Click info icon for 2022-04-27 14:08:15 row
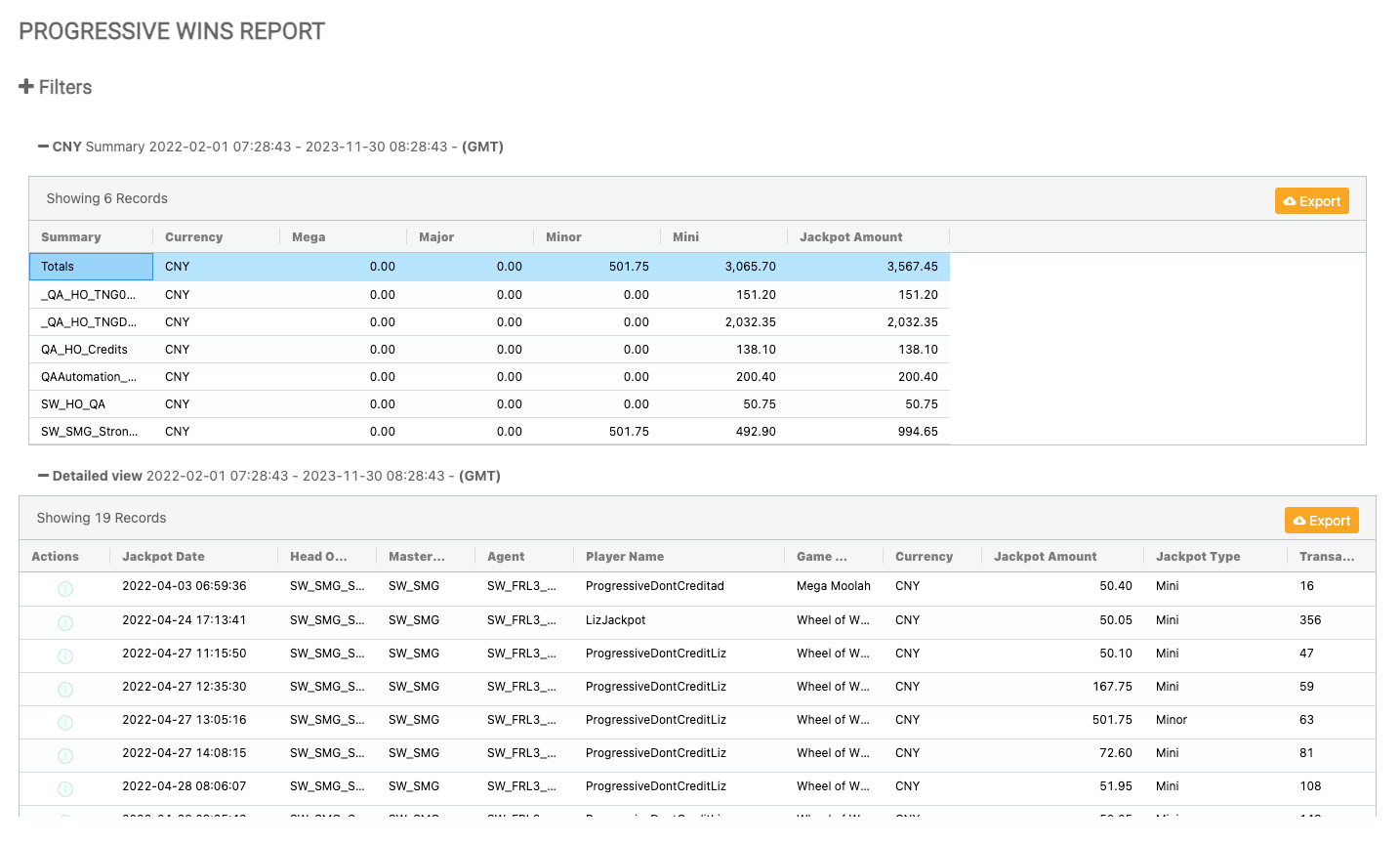Image resolution: width=1400 pixels, height=844 pixels. pos(65,756)
